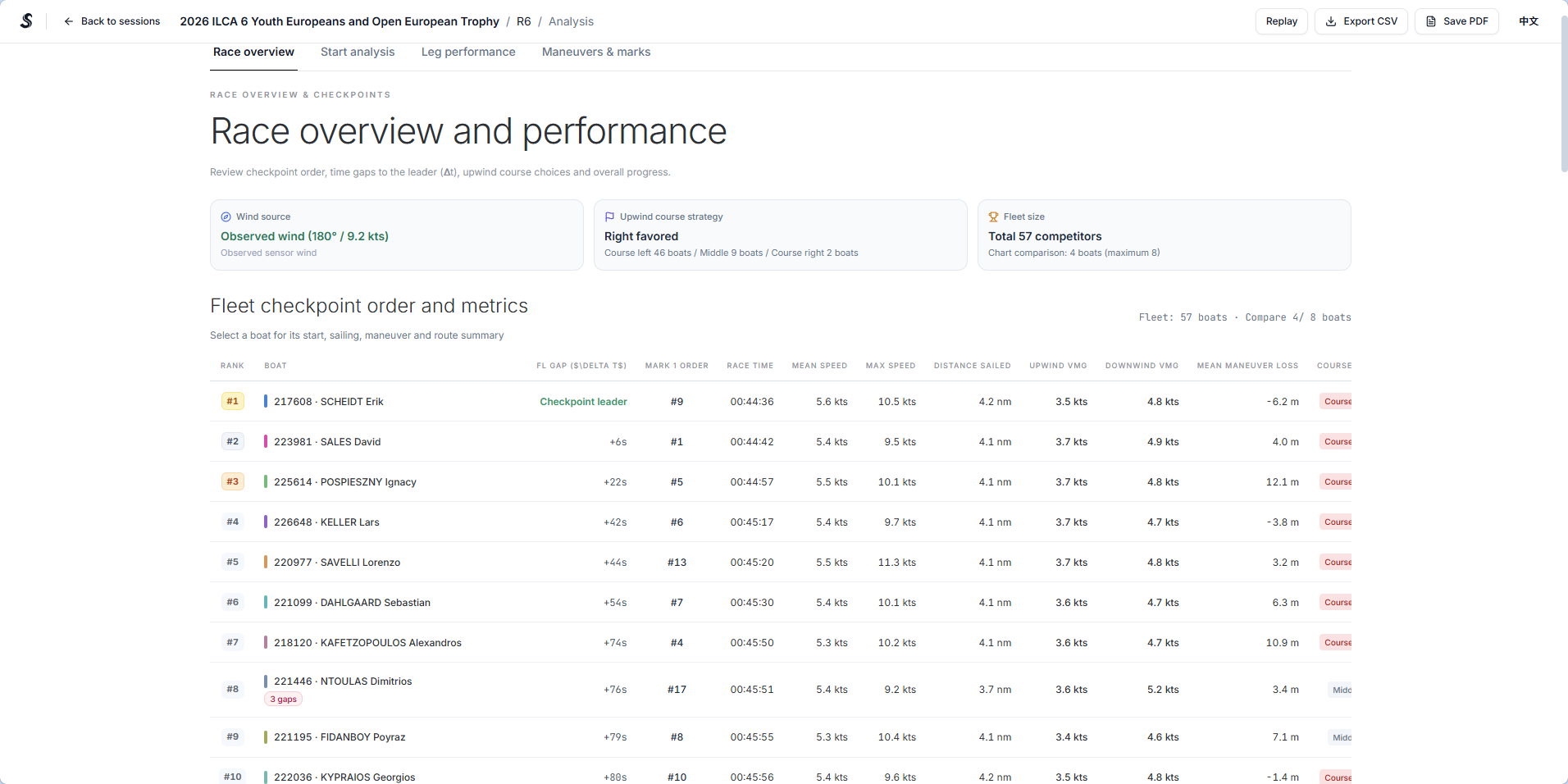Switch to the Leg performance tab
The height and width of the screenshot is (784, 1568).
(x=468, y=52)
